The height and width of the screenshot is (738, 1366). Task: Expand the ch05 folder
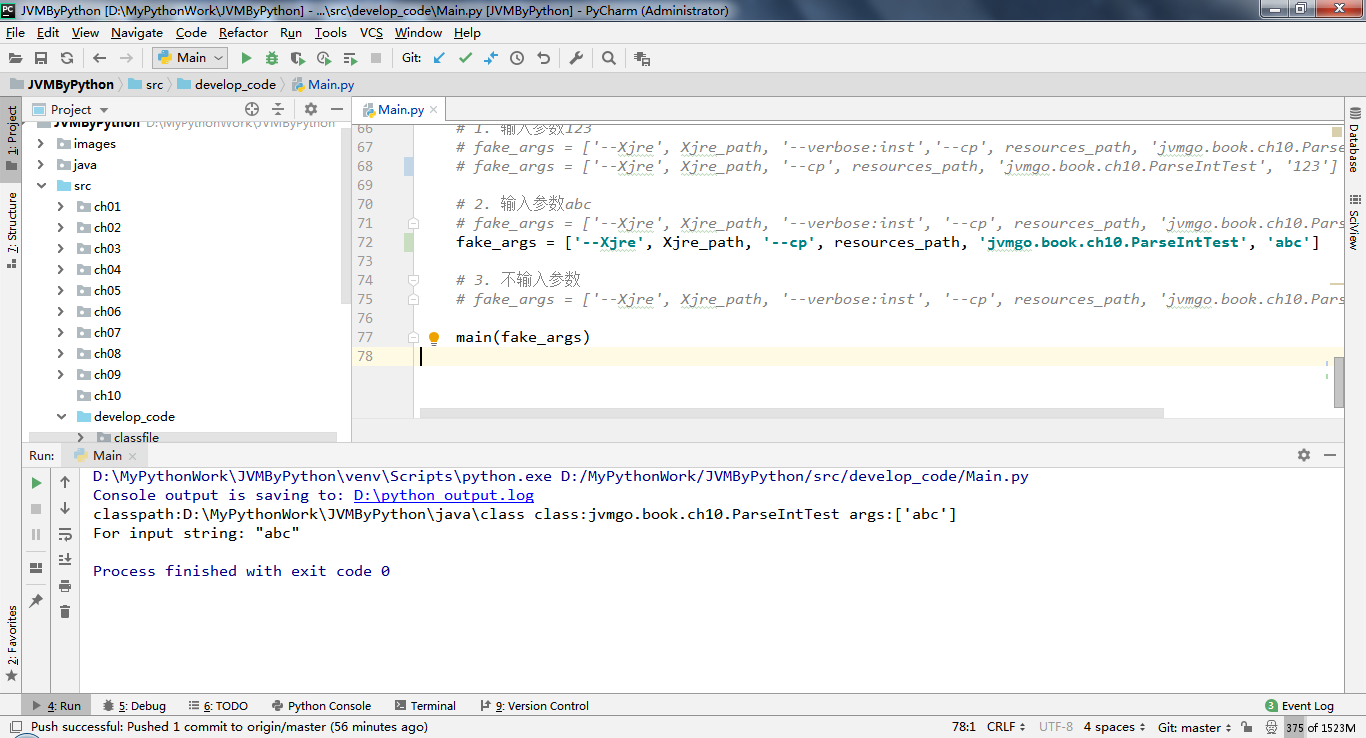pos(61,291)
